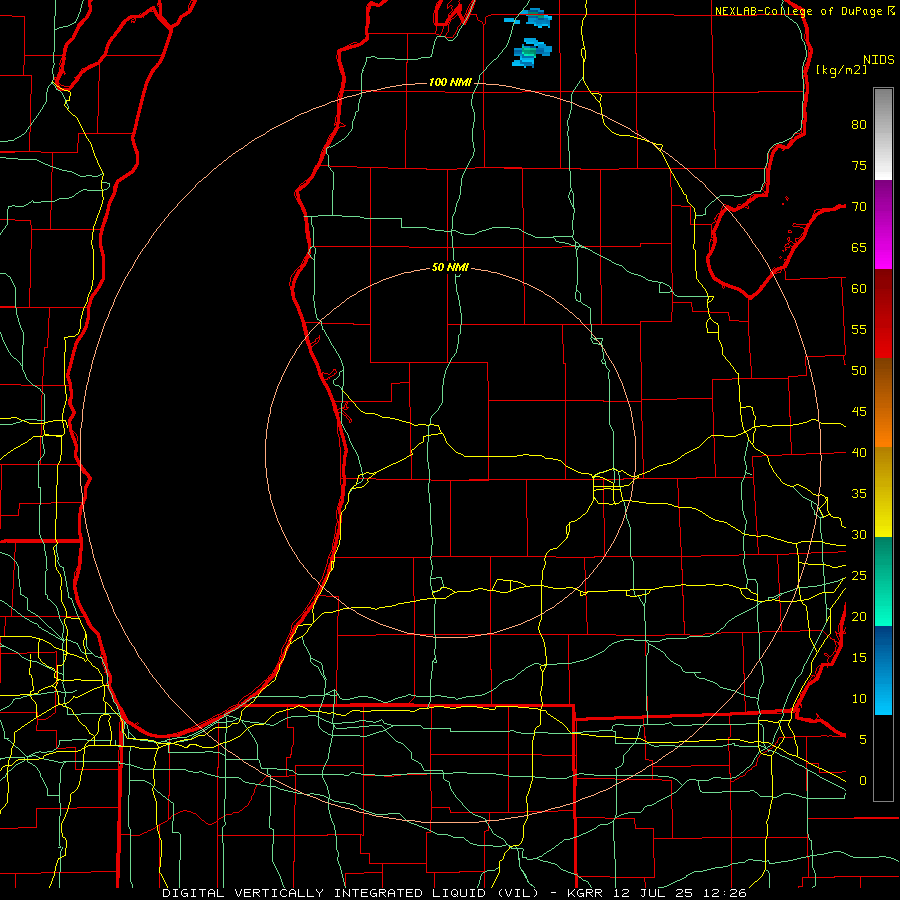Click the magenta-purple segment of the color bar
900x900 pixels.
883,224
